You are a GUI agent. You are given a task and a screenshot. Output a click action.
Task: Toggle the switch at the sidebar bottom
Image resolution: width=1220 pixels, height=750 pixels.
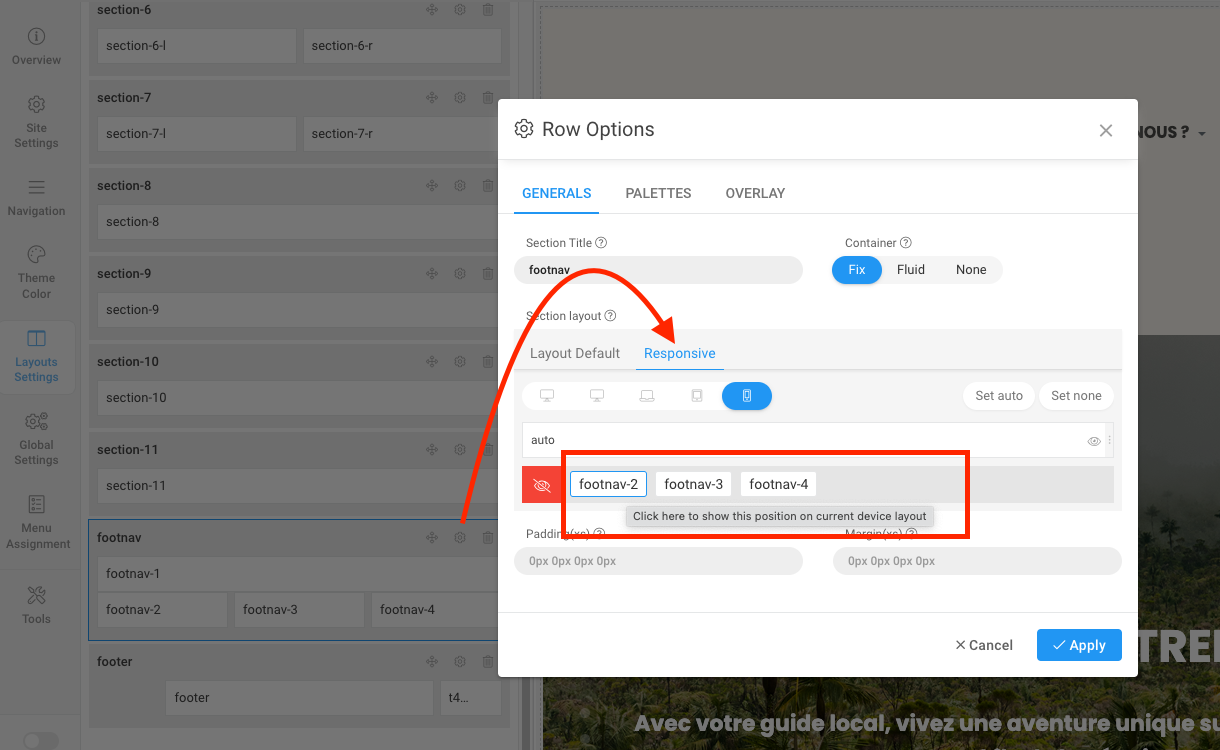41,741
